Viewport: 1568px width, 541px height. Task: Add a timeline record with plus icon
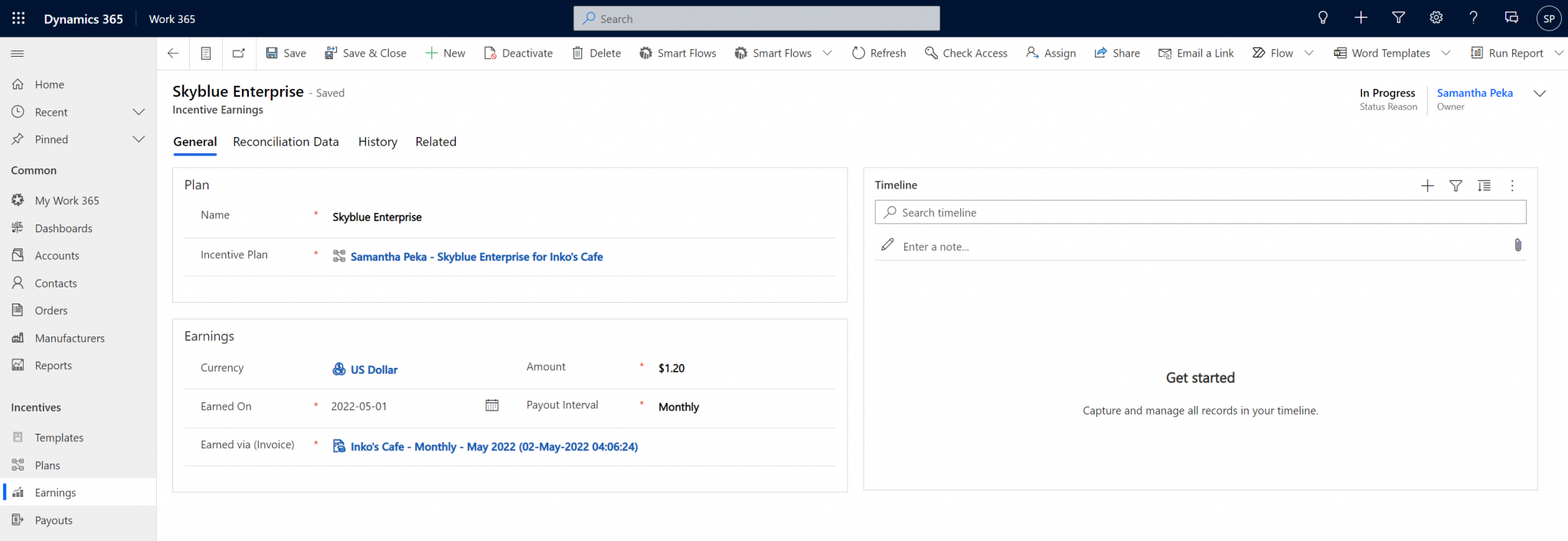[1427, 185]
